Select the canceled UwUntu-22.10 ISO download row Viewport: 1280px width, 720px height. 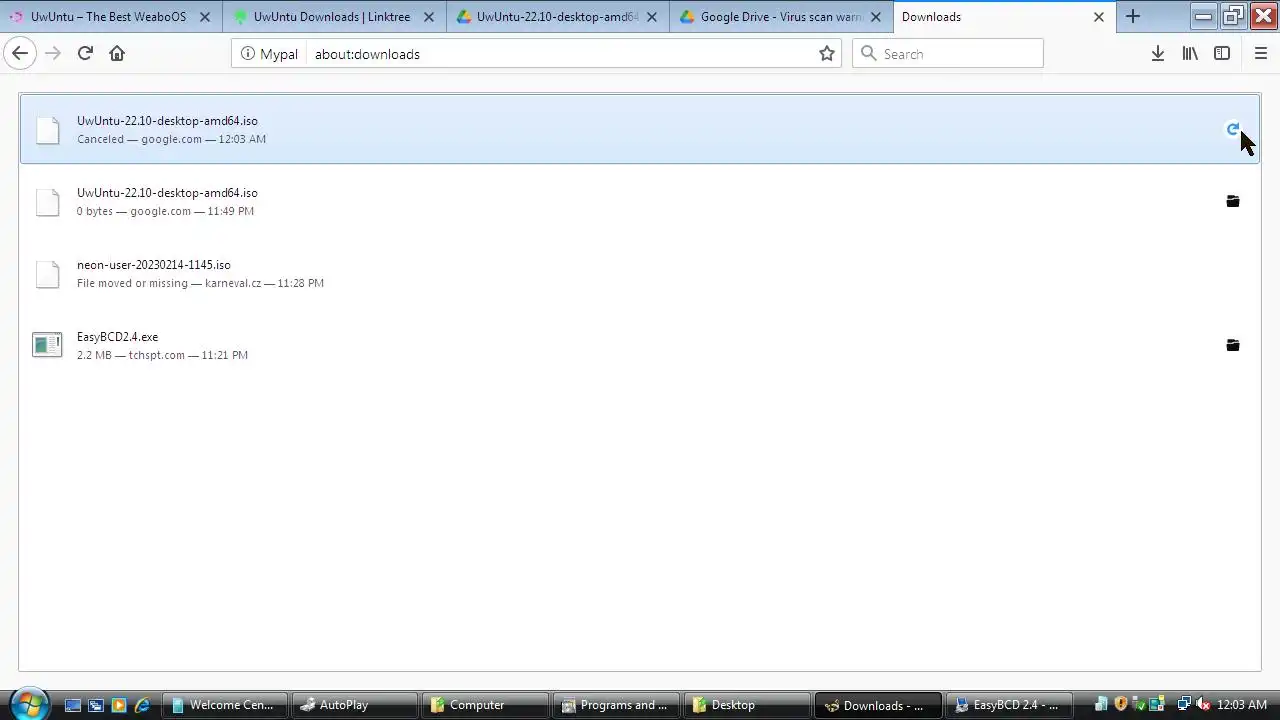(640, 129)
